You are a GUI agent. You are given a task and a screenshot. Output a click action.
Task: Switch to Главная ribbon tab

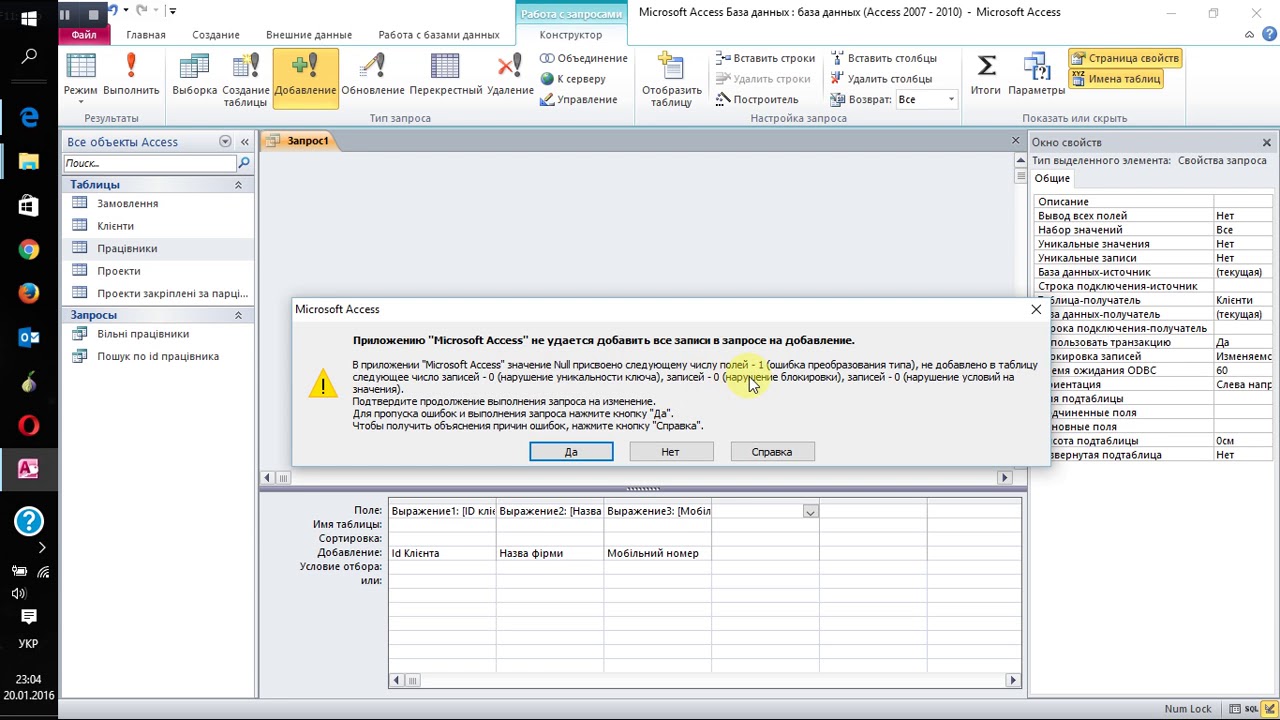[x=146, y=35]
